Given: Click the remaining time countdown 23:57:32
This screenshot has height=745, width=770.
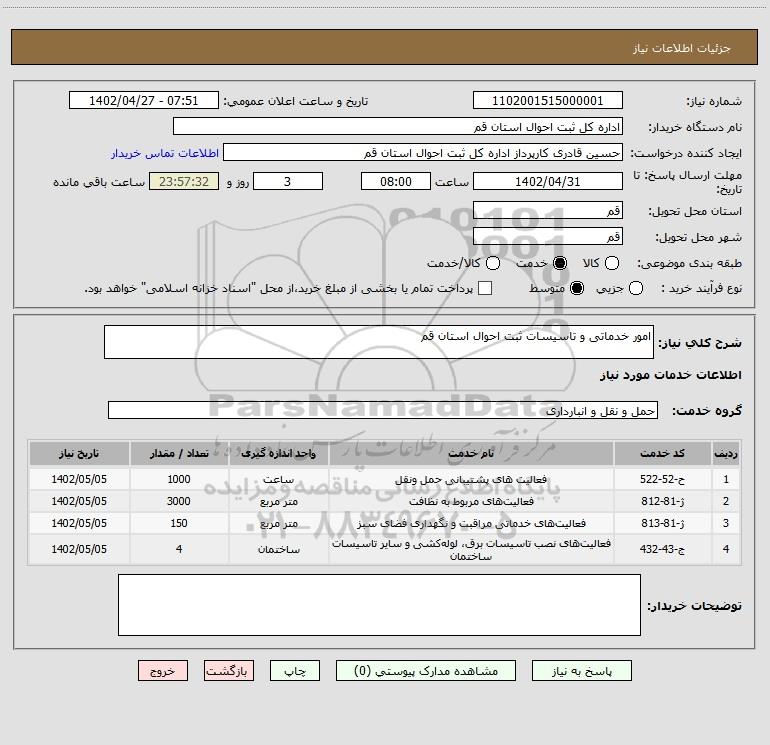Looking at the screenshot, I should pyautogui.click(x=184, y=181).
